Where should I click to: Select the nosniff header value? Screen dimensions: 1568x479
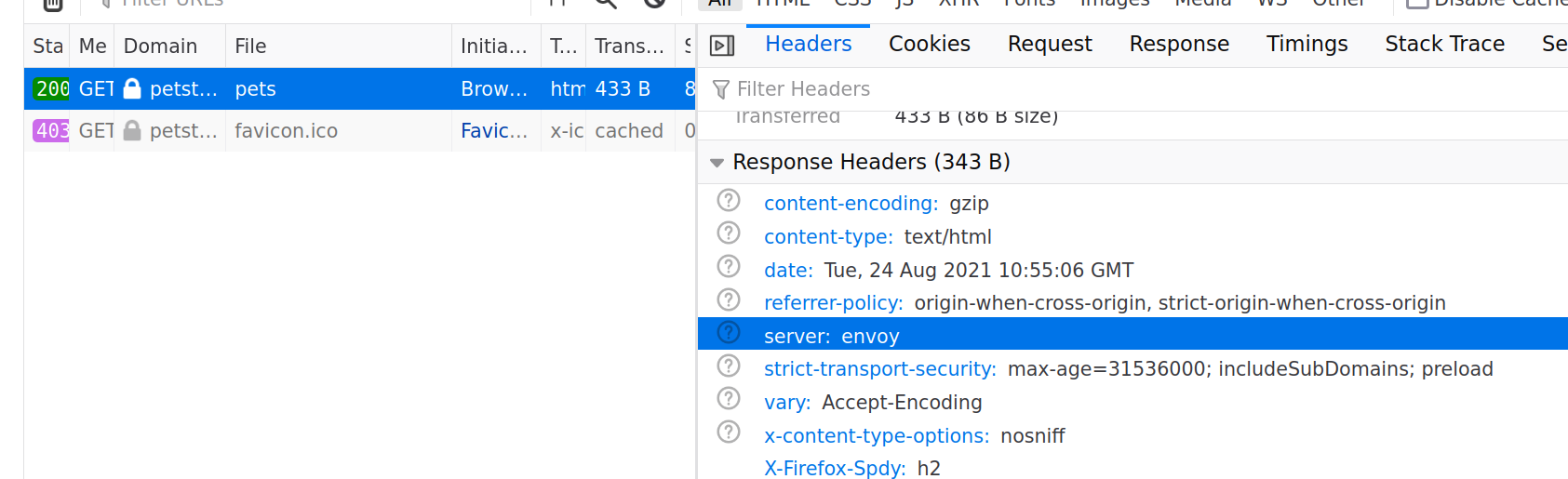(x=1032, y=436)
